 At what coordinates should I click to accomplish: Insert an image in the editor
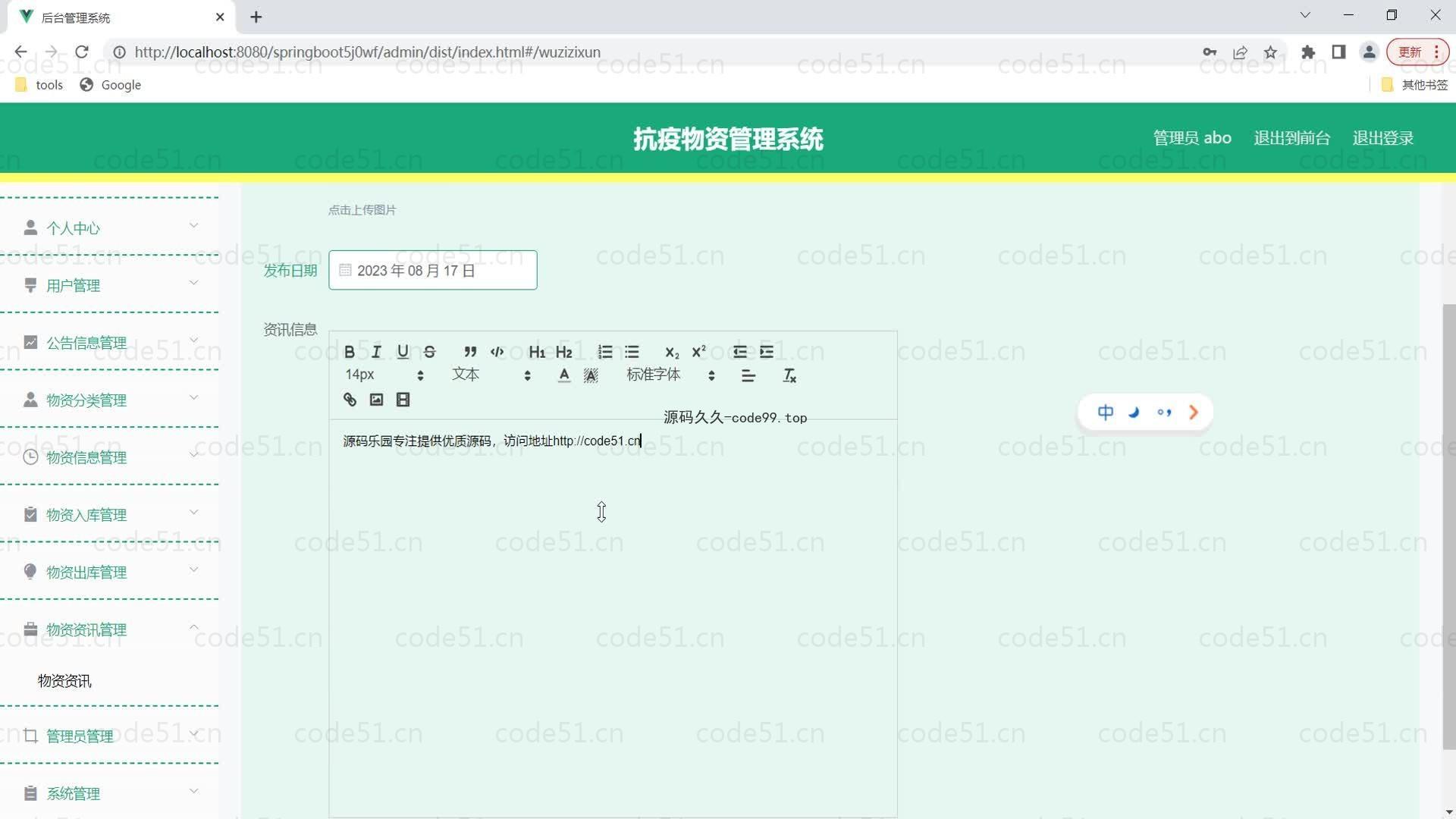coord(376,400)
